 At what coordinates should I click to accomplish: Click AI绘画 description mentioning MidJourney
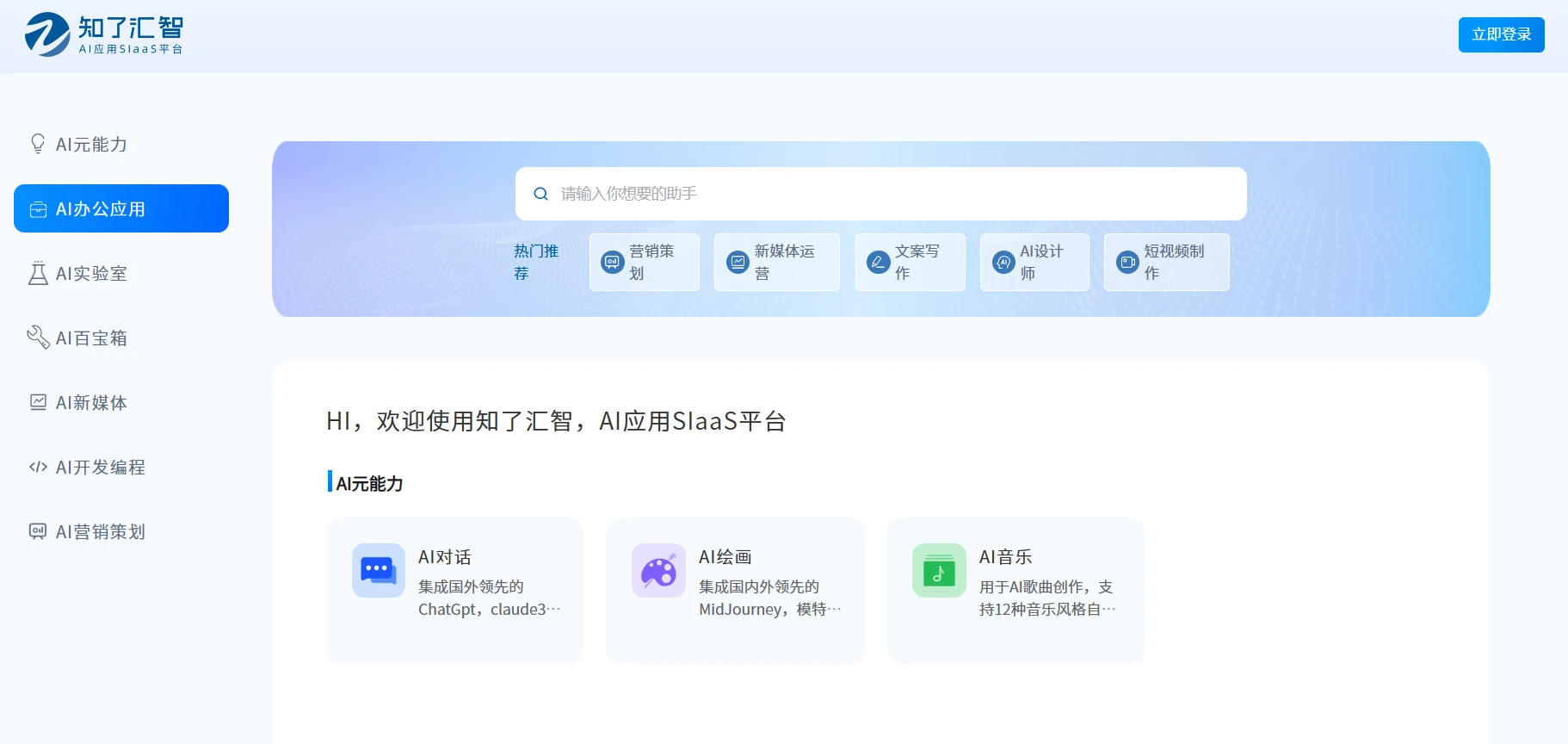[770, 598]
